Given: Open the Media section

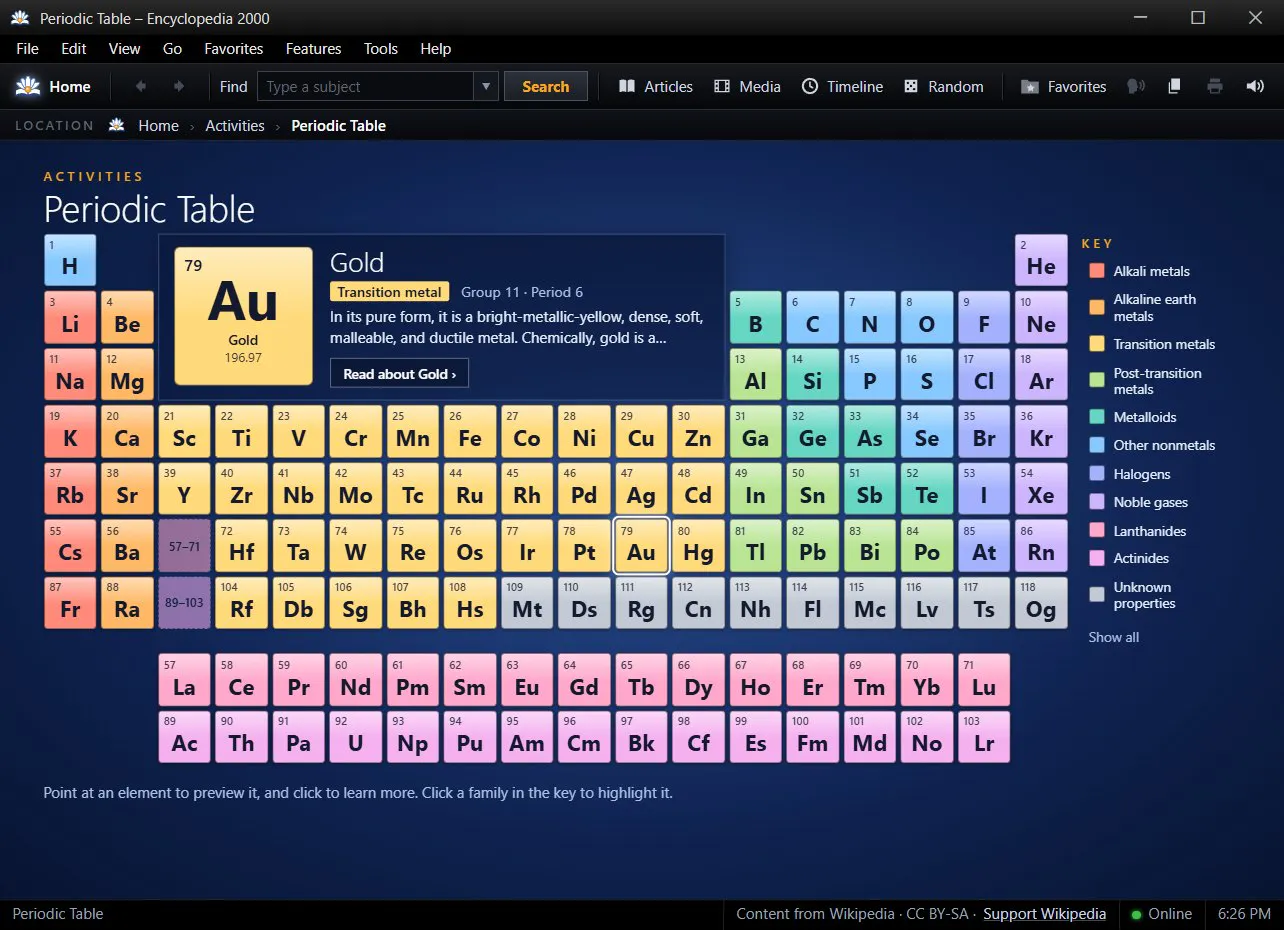Looking at the screenshot, I should (x=747, y=87).
